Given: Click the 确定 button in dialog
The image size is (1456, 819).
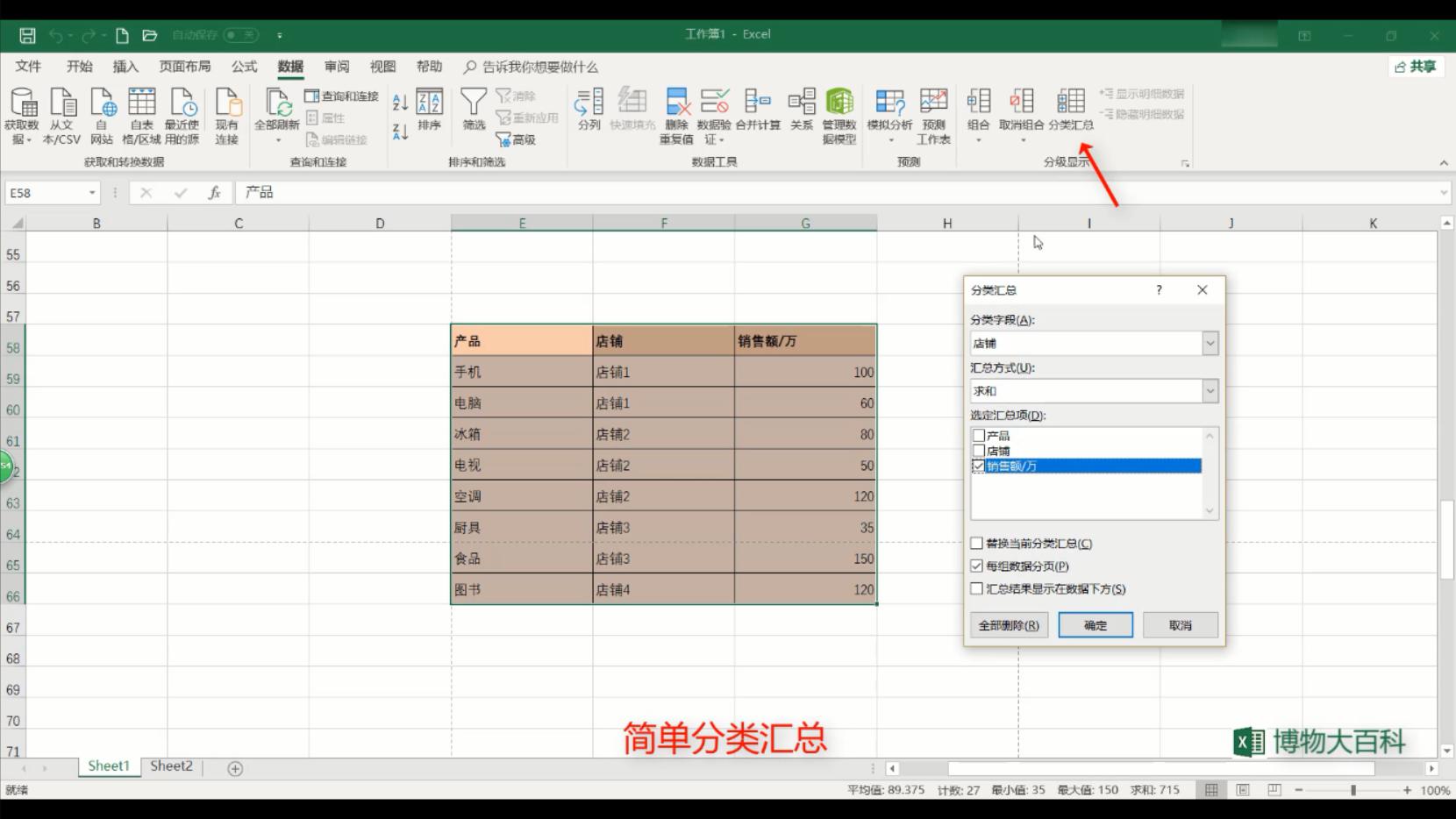Looking at the screenshot, I should 1095,624.
